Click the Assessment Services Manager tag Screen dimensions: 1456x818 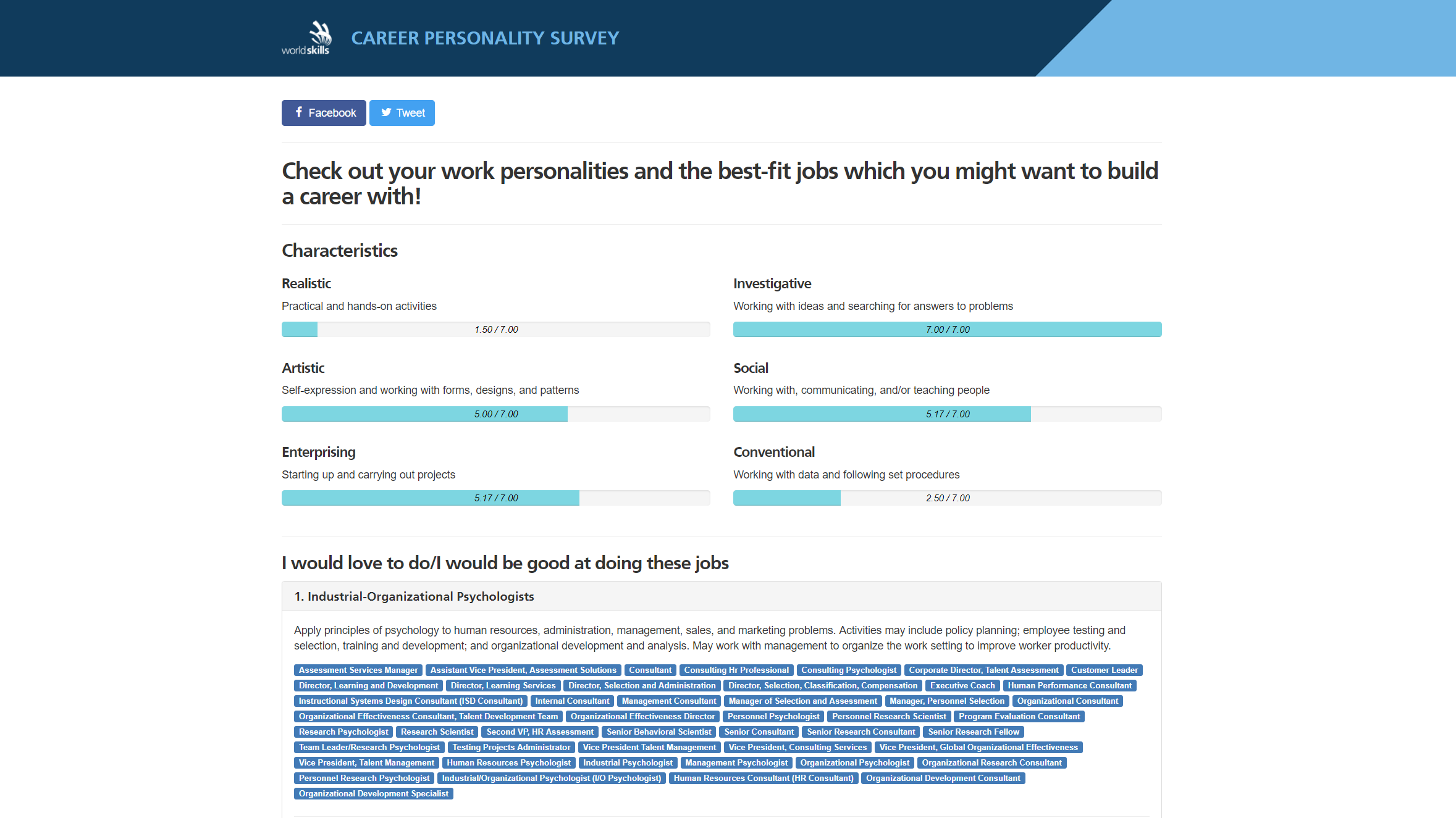point(358,670)
